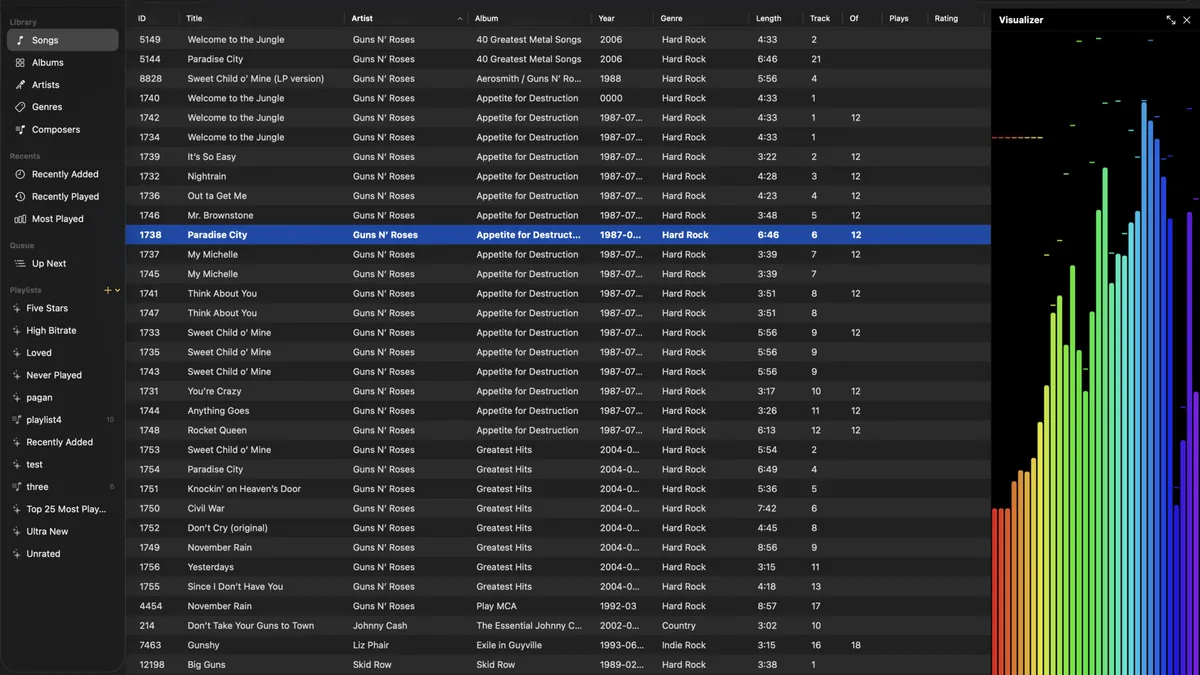The width and height of the screenshot is (1200, 675).
Task: Click the Most Played bar-chart icon
Action: point(20,219)
